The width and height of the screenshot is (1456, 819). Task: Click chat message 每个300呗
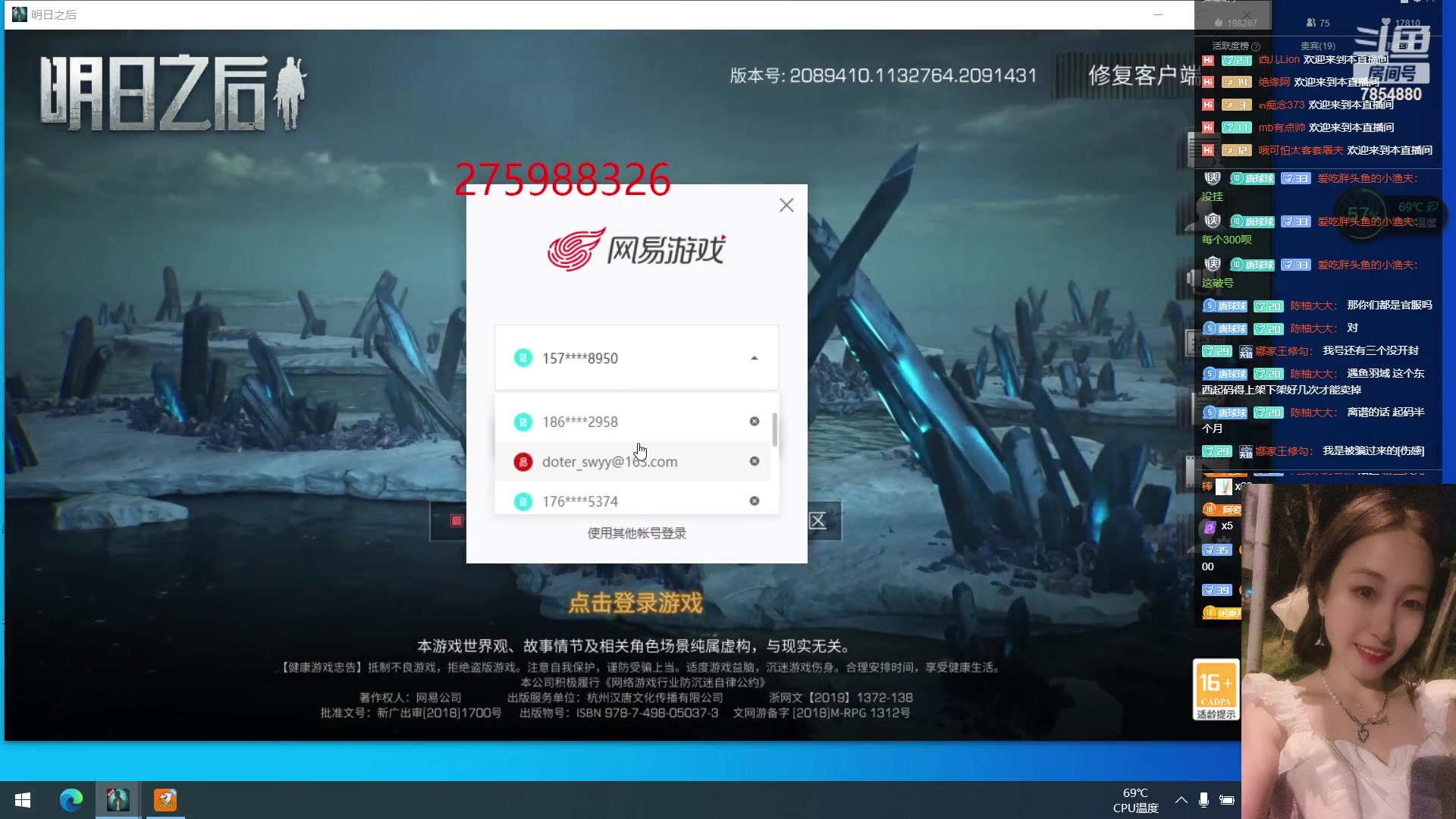pos(1226,240)
